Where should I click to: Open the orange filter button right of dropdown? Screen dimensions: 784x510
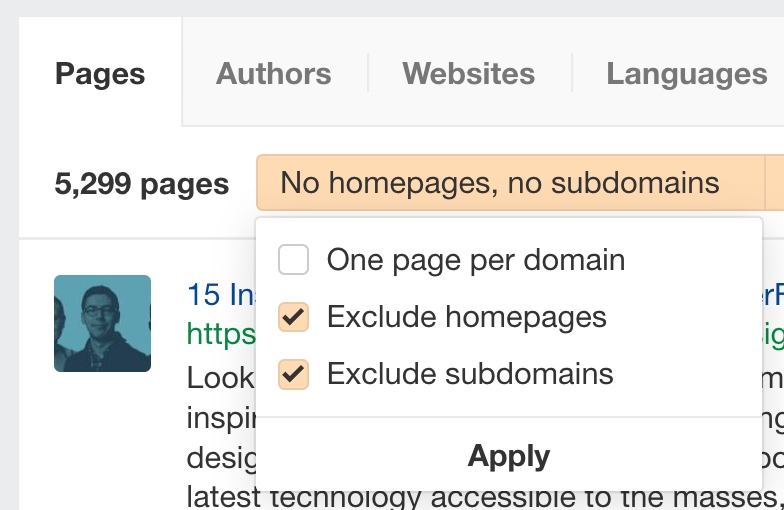(x=774, y=182)
